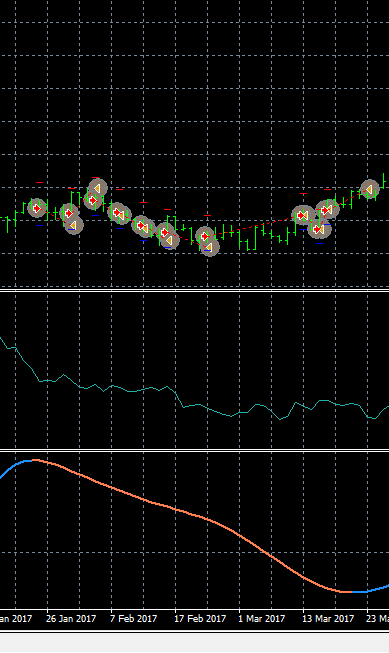Click the rightmost orange exit marker near 23 Mar
This screenshot has height=653, width=389.
point(369,190)
